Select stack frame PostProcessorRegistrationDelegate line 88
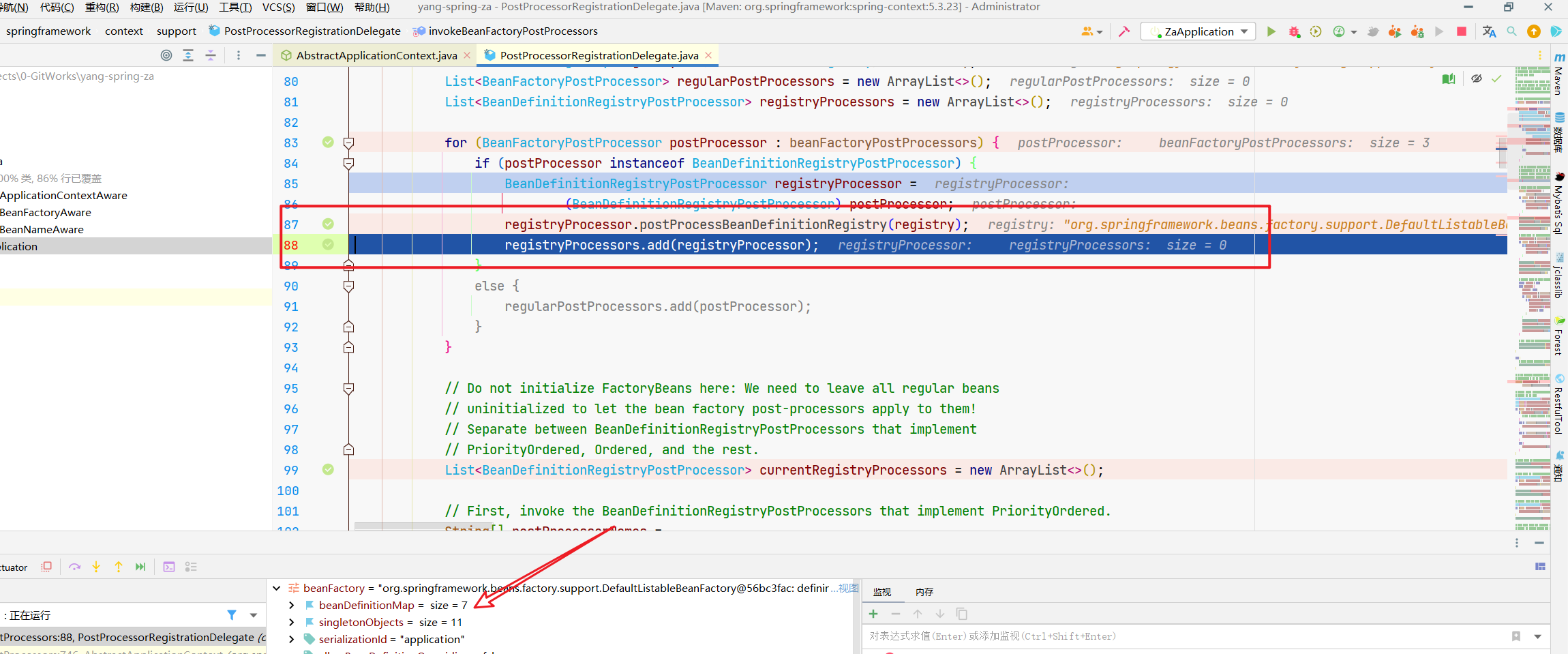Image resolution: width=1568 pixels, height=654 pixels. click(134, 637)
